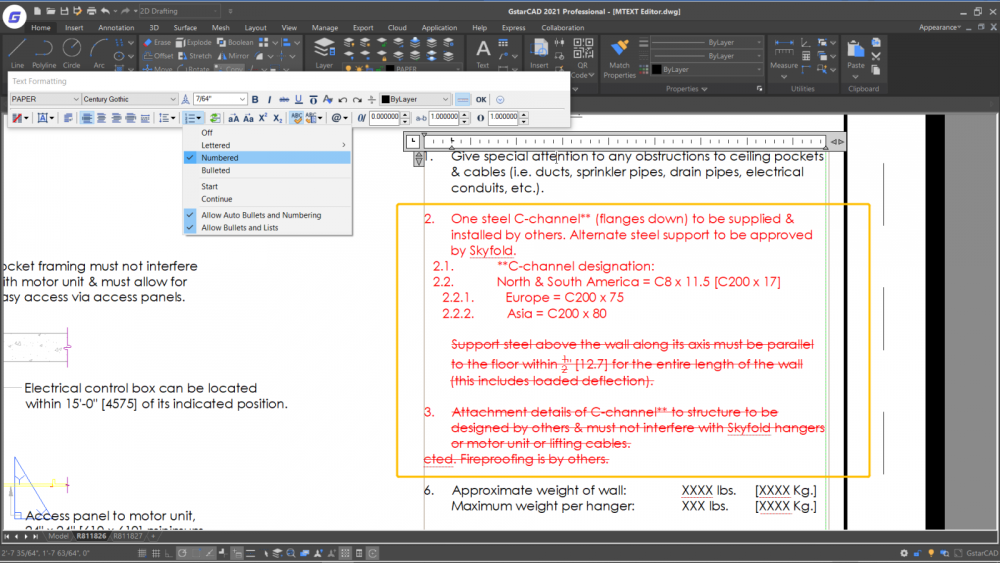Toggle spell check ABC icon
1000x563 pixels.
(x=297, y=118)
